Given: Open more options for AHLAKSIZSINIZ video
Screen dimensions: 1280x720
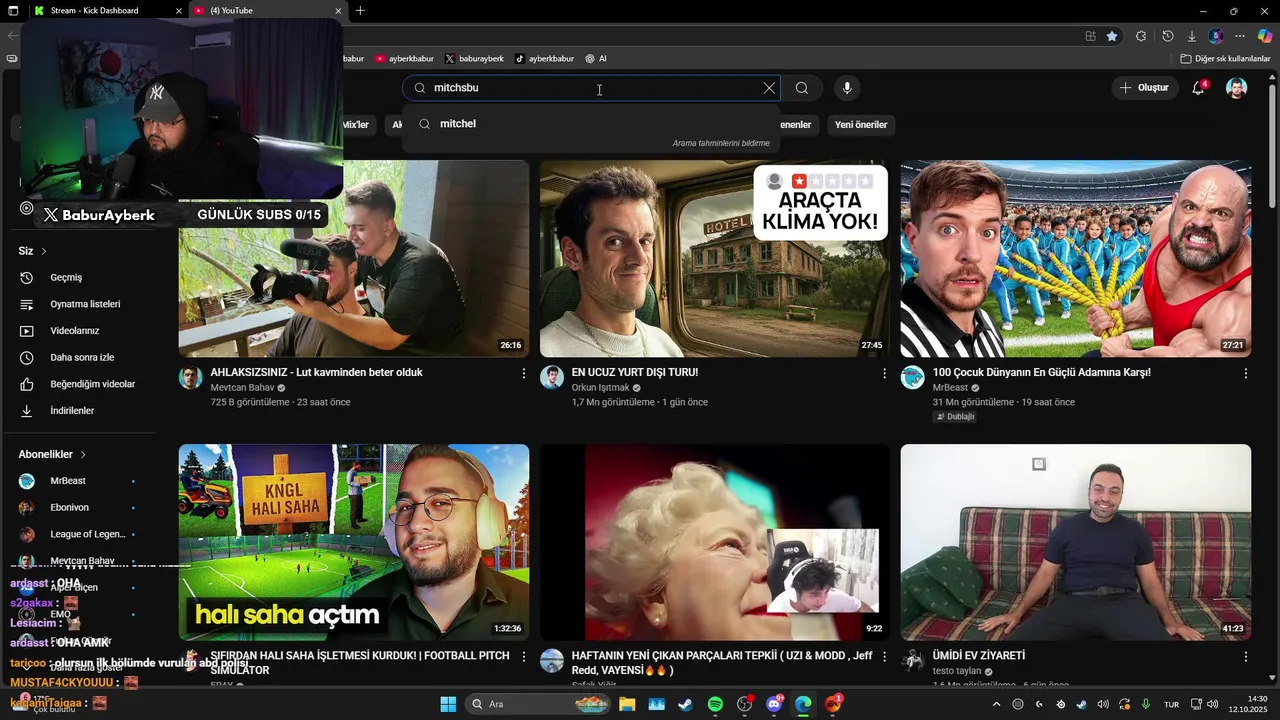Looking at the screenshot, I should pyautogui.click(x=523, y=373).
